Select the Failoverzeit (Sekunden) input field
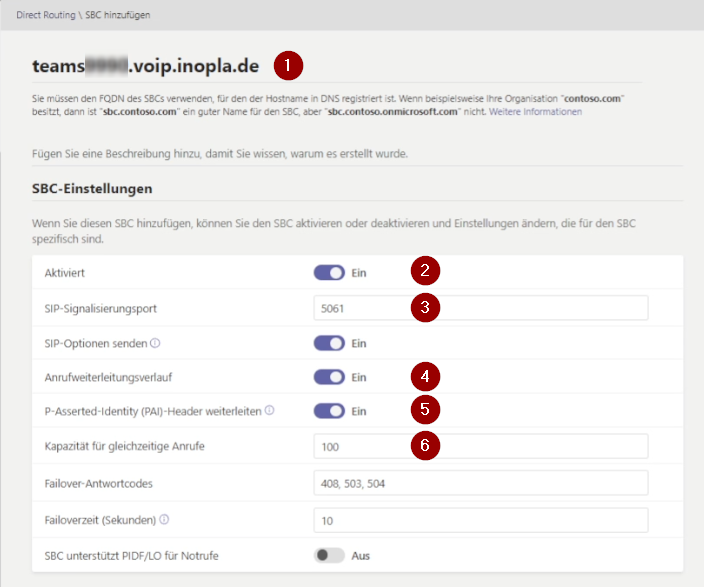 481,520
